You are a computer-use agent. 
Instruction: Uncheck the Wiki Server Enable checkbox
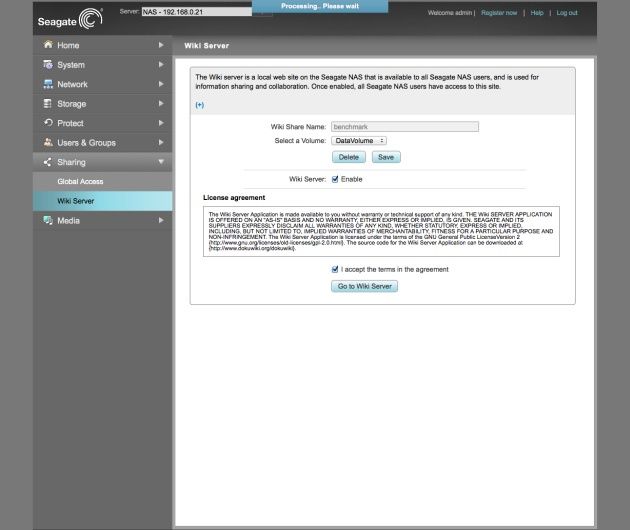(335, 179)
